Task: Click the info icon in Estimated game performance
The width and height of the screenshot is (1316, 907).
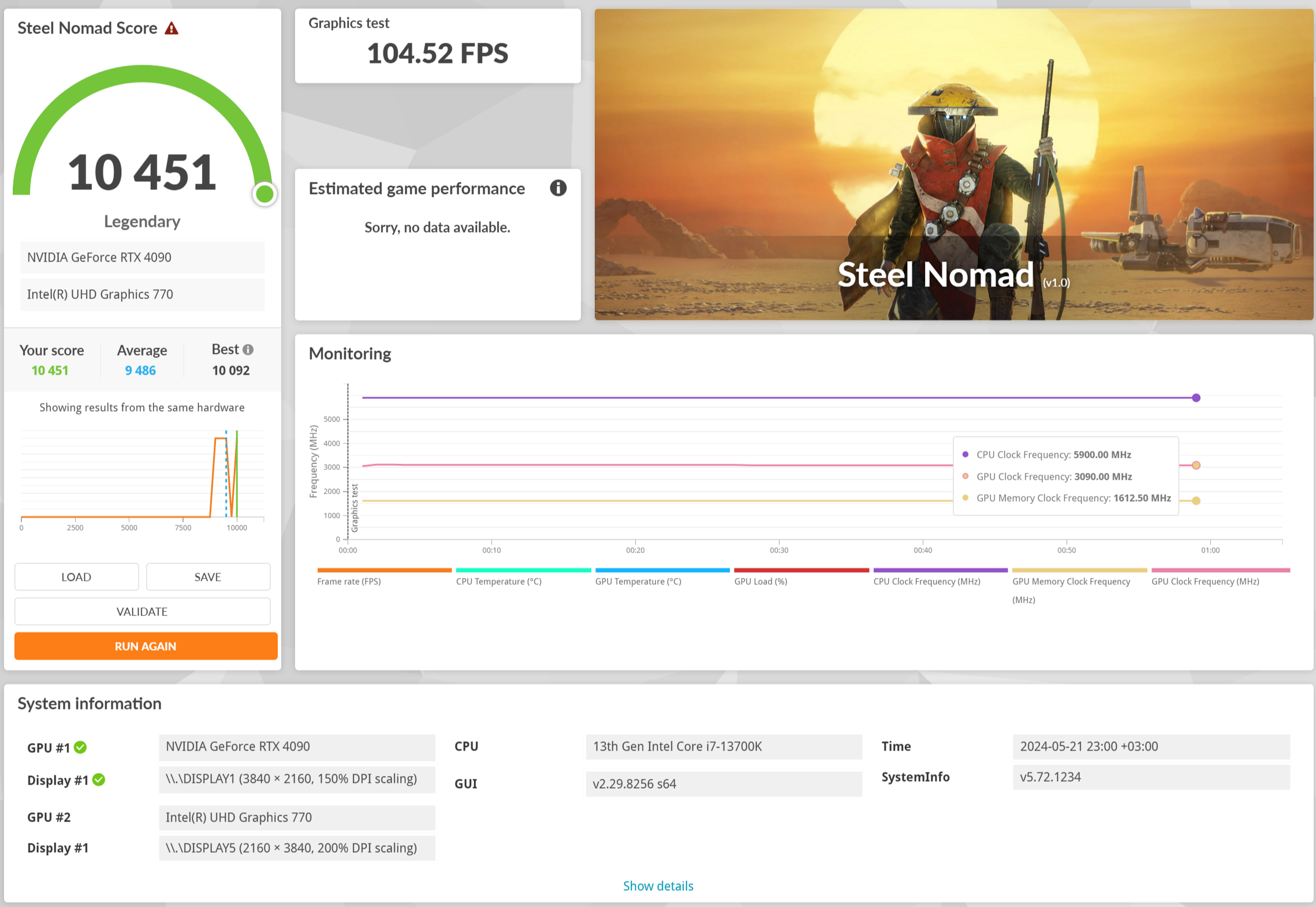Action: click(x=558, y=188)
